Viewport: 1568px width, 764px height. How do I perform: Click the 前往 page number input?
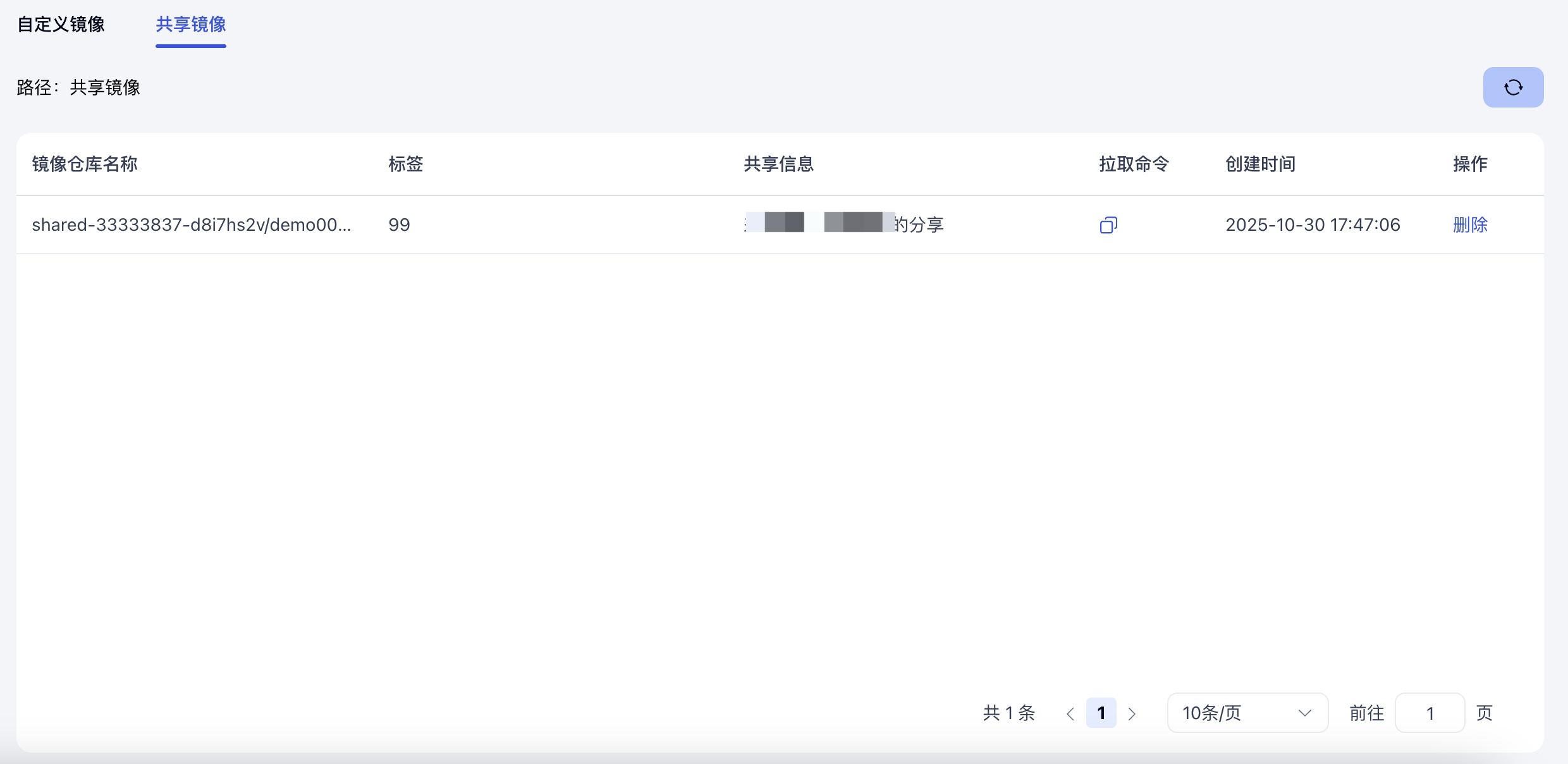tap(1430, 713)
